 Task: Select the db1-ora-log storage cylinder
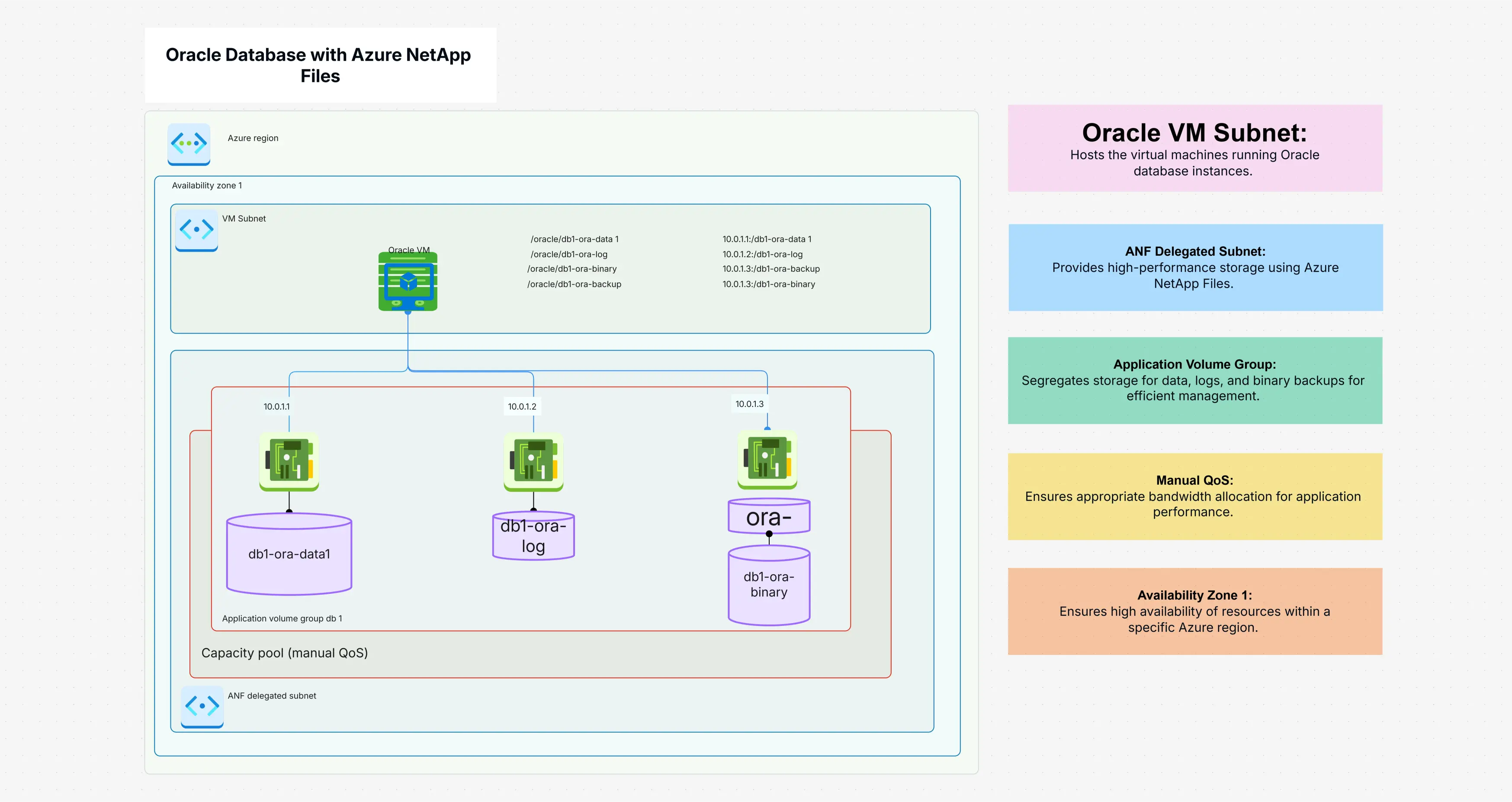point(533,535)
